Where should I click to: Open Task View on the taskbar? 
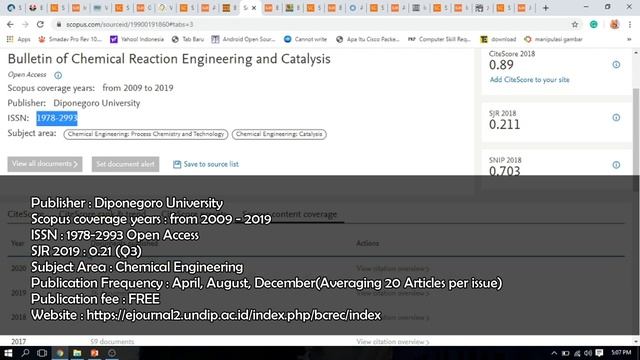pos(42,353)
